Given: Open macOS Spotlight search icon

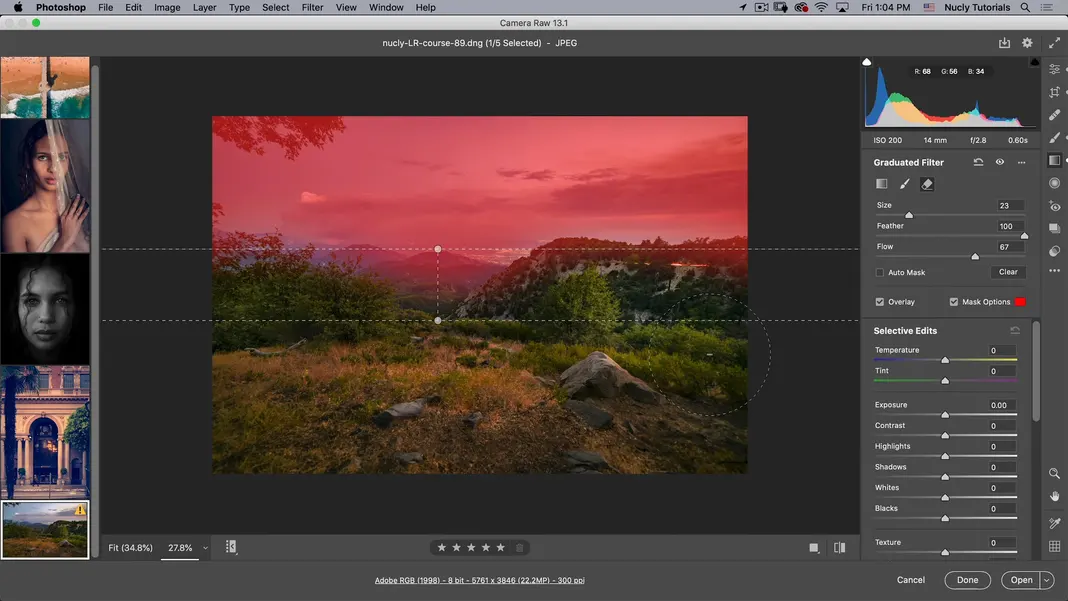Looking at the screenshot, I should point(1024,7).
